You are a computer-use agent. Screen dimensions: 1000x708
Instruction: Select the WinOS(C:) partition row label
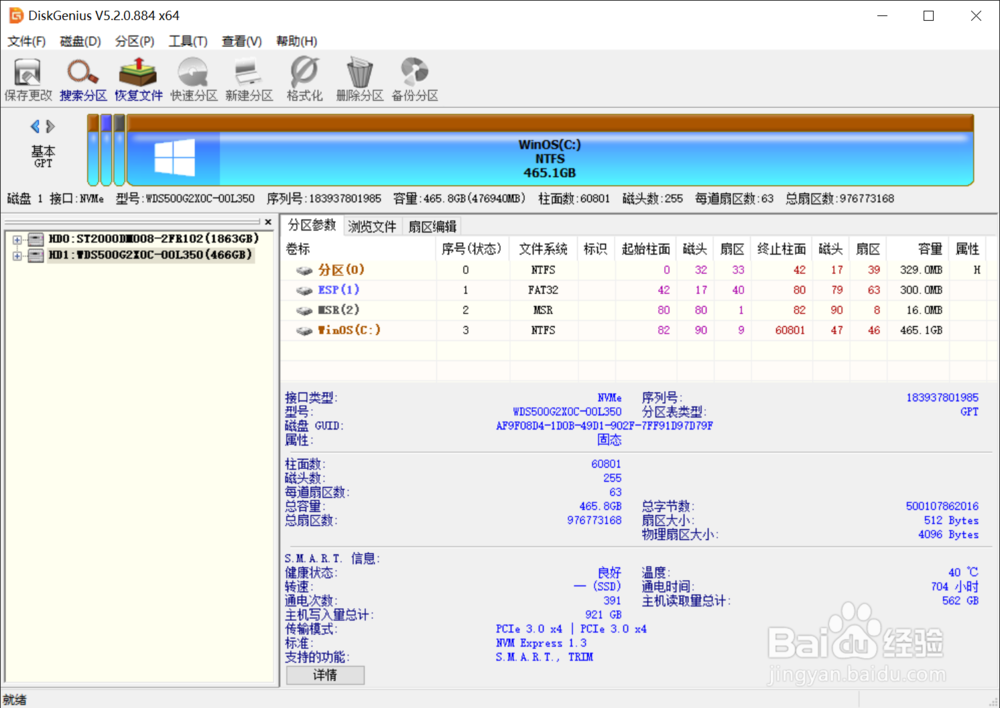pos(349,330)
